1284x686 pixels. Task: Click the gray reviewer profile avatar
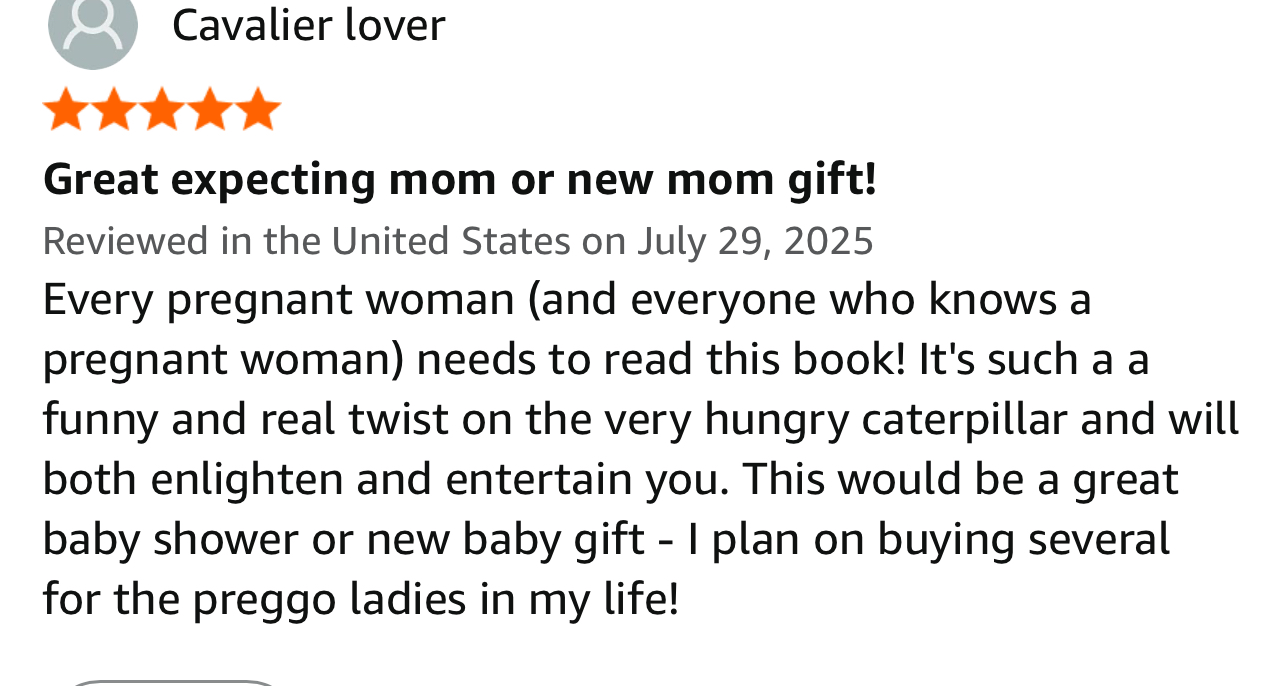pyautogui.click(x=92, y=28)
